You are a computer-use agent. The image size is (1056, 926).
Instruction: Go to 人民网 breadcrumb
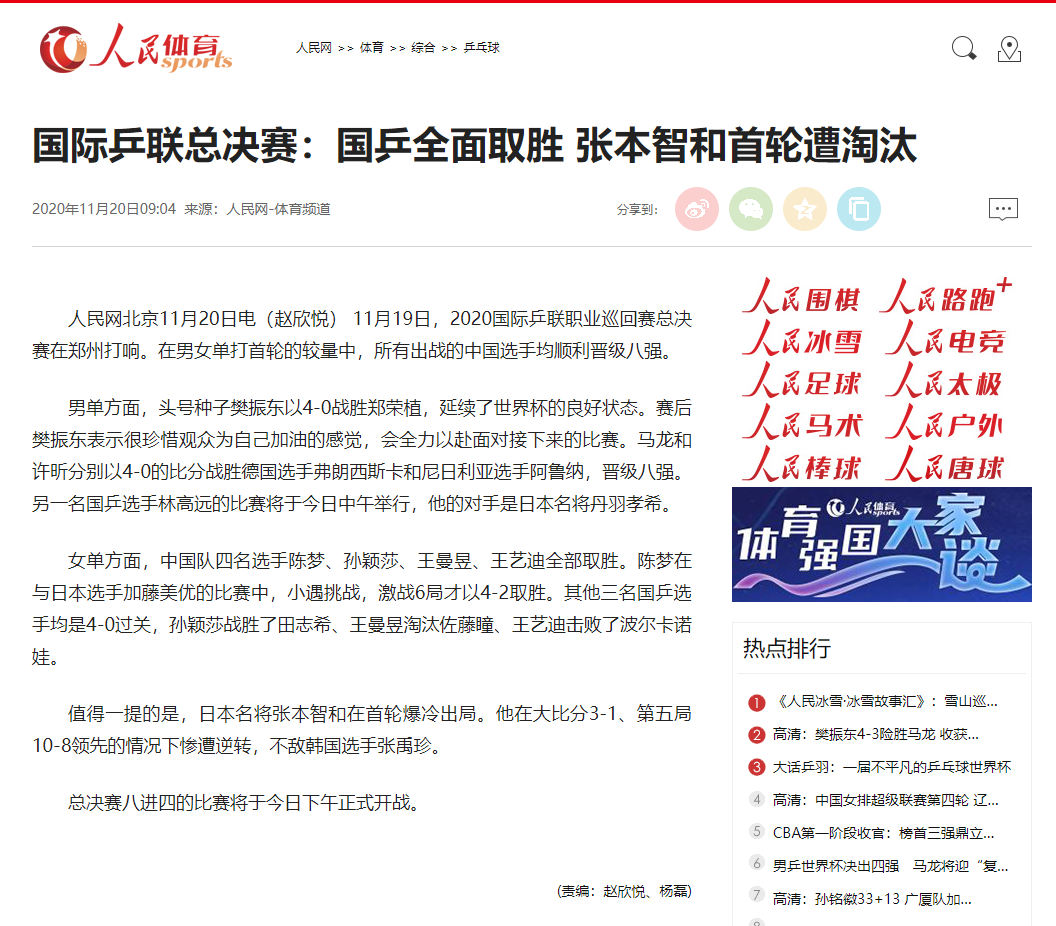[314, 48]
